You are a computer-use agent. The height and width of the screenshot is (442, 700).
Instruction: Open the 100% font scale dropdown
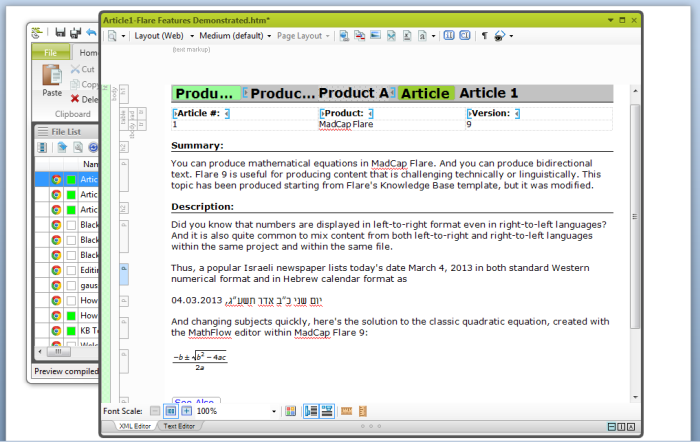pyautogui.click(x=274, y=412)
